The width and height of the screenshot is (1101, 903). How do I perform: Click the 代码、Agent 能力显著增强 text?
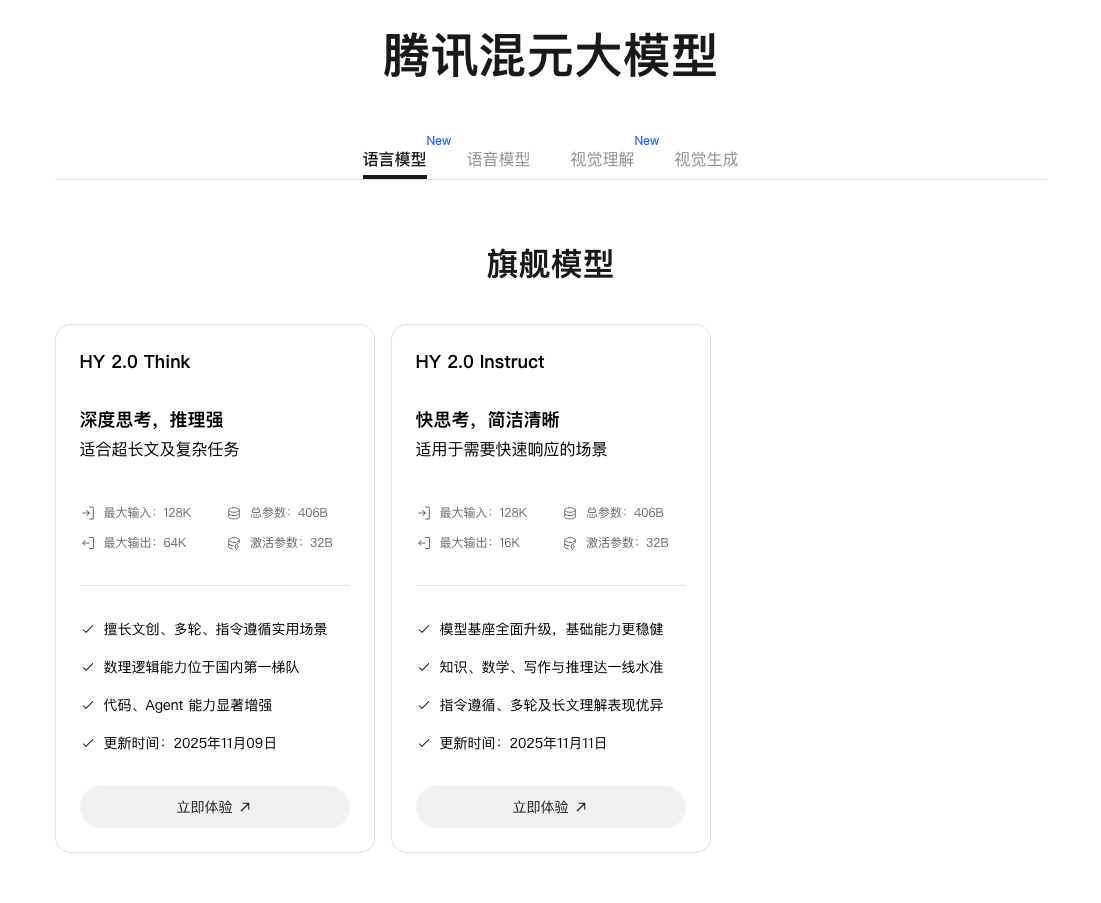[x=188, y=705]
